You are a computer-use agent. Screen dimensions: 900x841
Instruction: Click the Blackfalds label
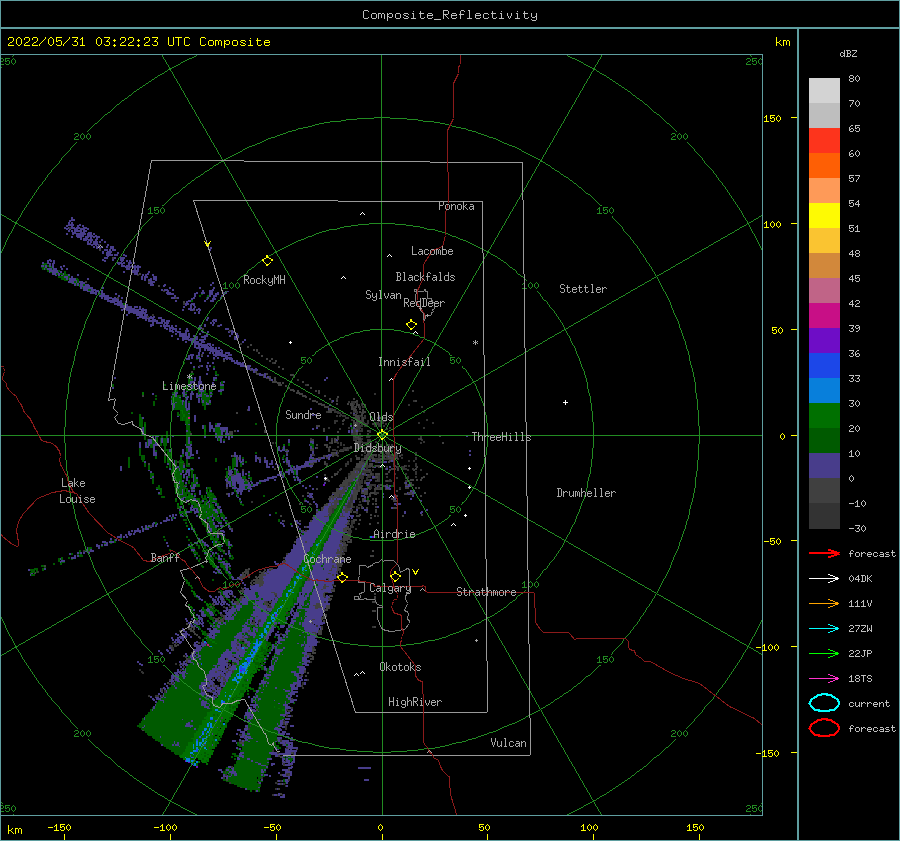click(425, 277)
